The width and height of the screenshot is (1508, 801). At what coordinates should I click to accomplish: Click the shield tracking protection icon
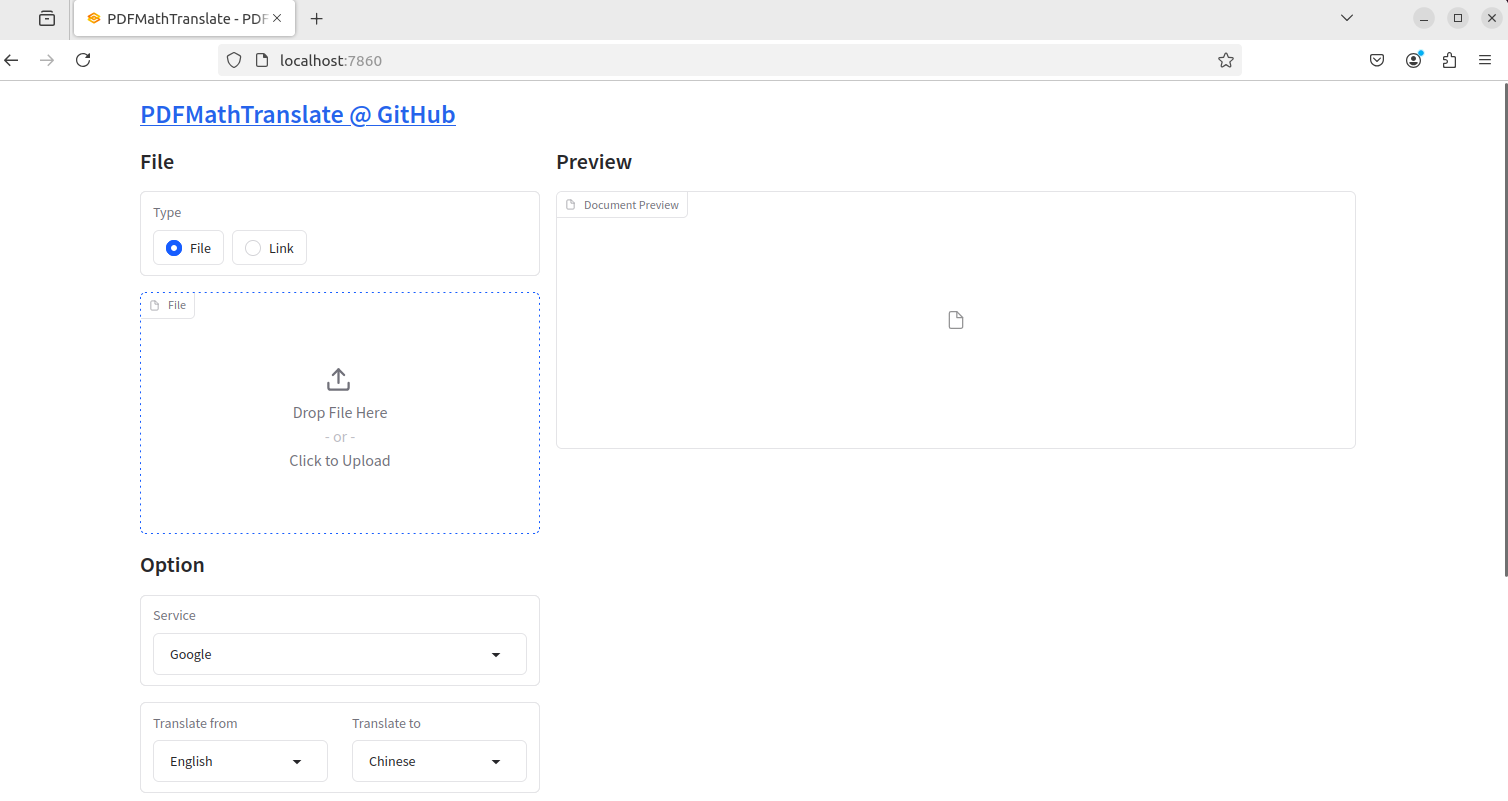point(234,60)
